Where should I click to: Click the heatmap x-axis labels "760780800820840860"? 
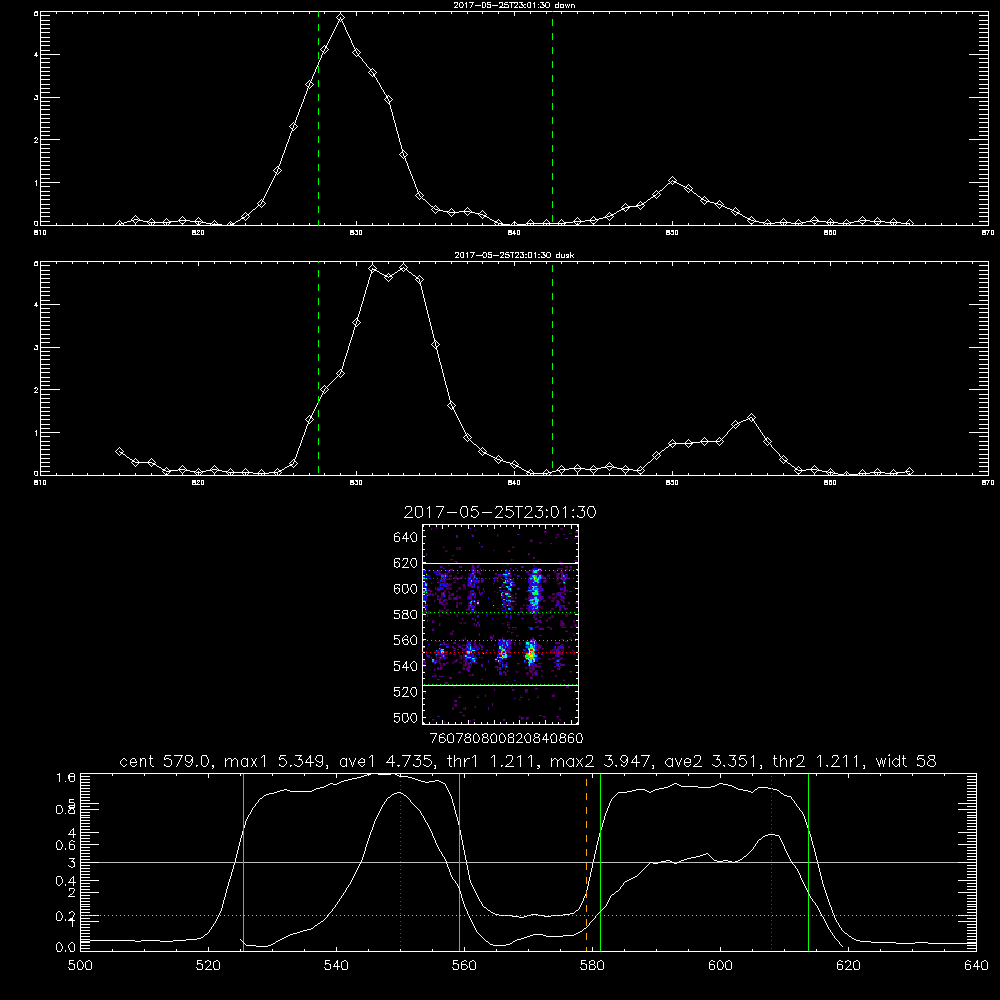(506, 738)
